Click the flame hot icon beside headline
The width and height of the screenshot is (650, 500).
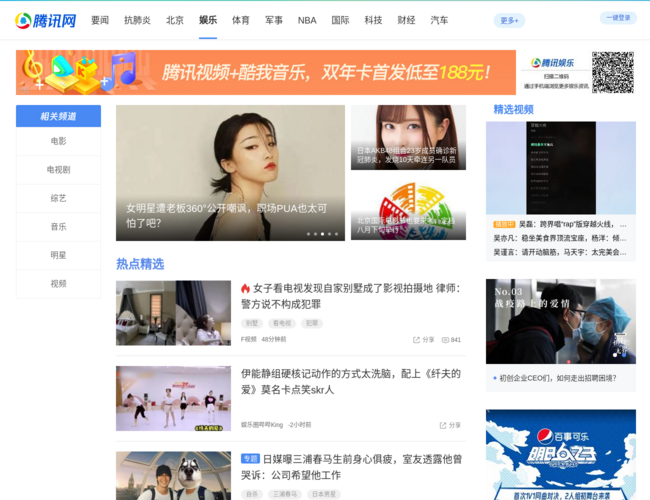point(245,289)
